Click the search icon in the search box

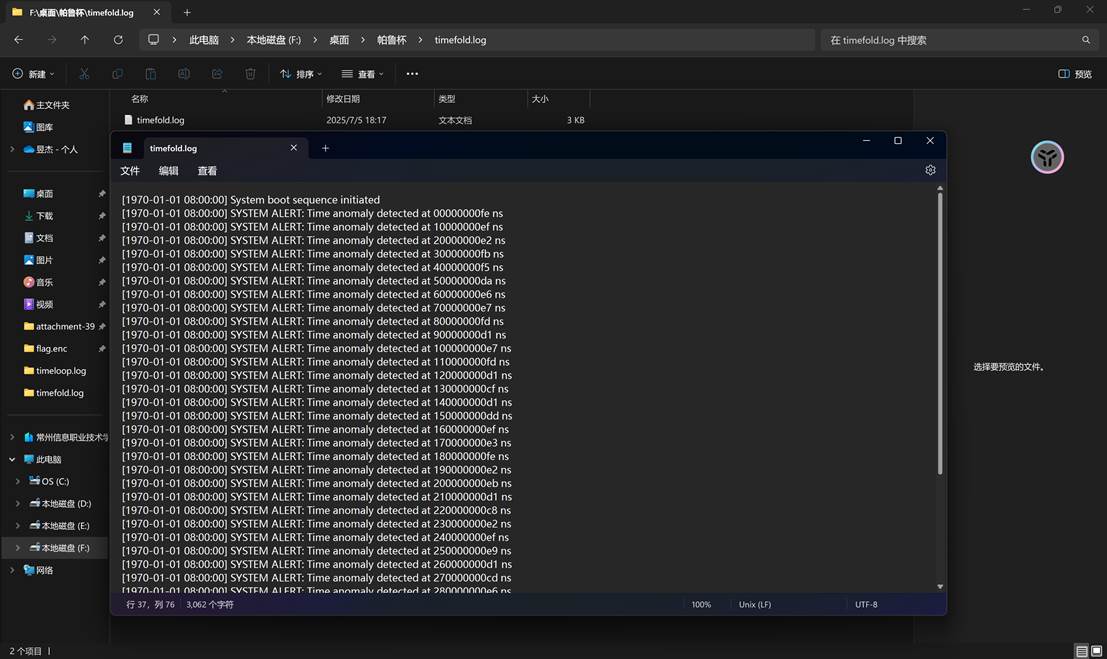click(x=1086, y=40)
